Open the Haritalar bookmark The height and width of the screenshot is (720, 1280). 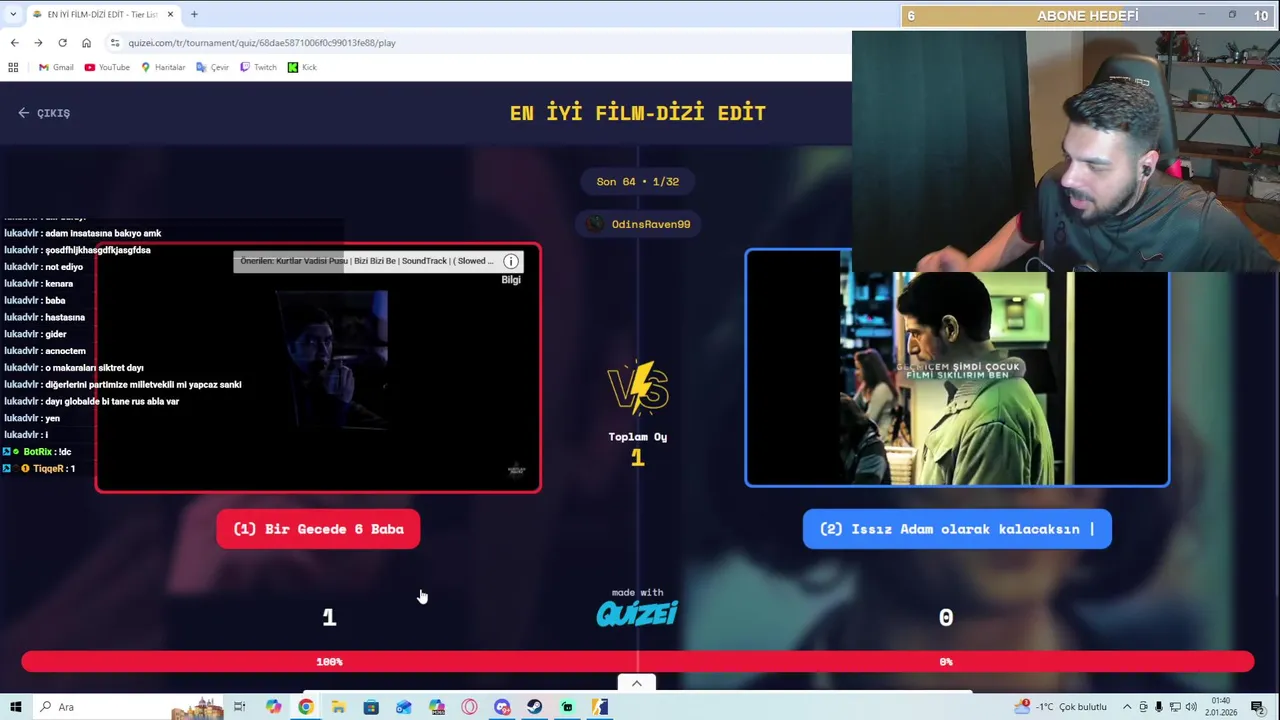point(163,67)
